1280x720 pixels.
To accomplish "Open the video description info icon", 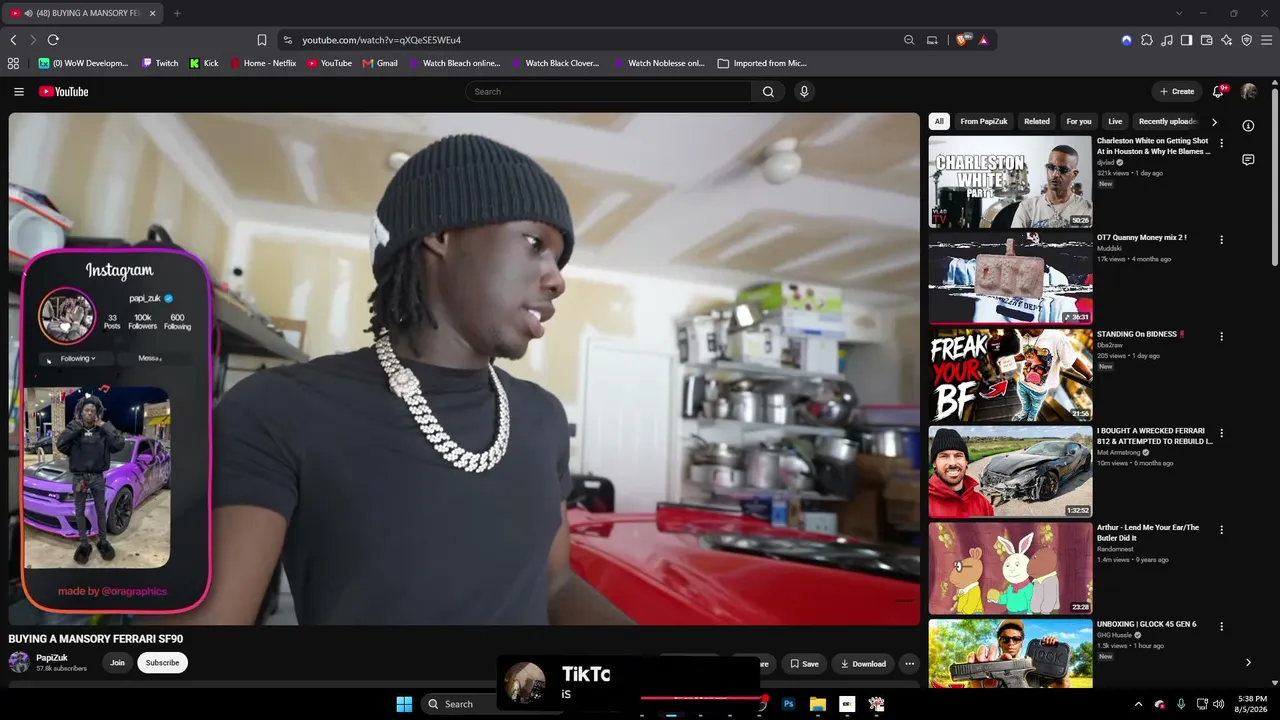I will coord(1248,126).
